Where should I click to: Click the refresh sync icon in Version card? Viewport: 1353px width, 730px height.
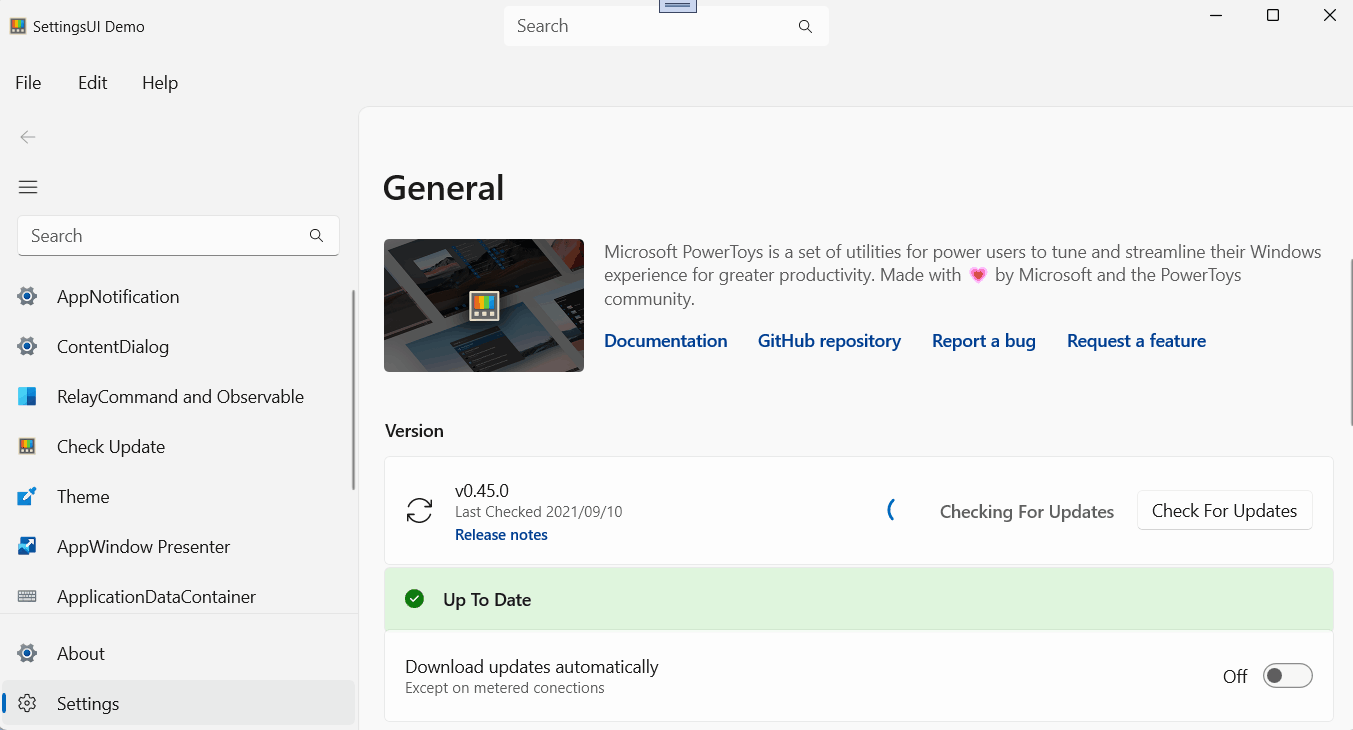coord(419,511)
